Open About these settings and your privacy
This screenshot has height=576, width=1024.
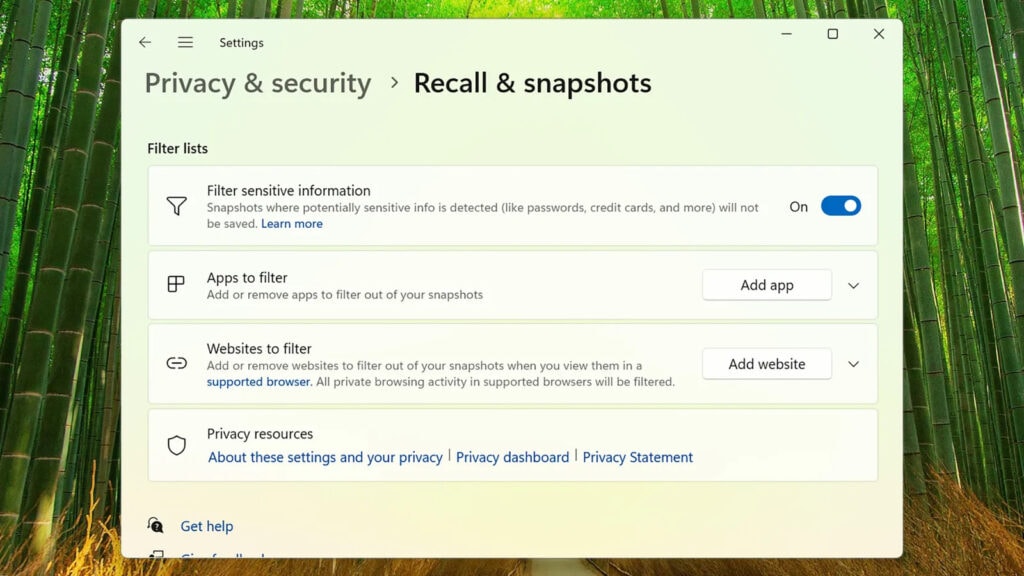tap(325, 457)
